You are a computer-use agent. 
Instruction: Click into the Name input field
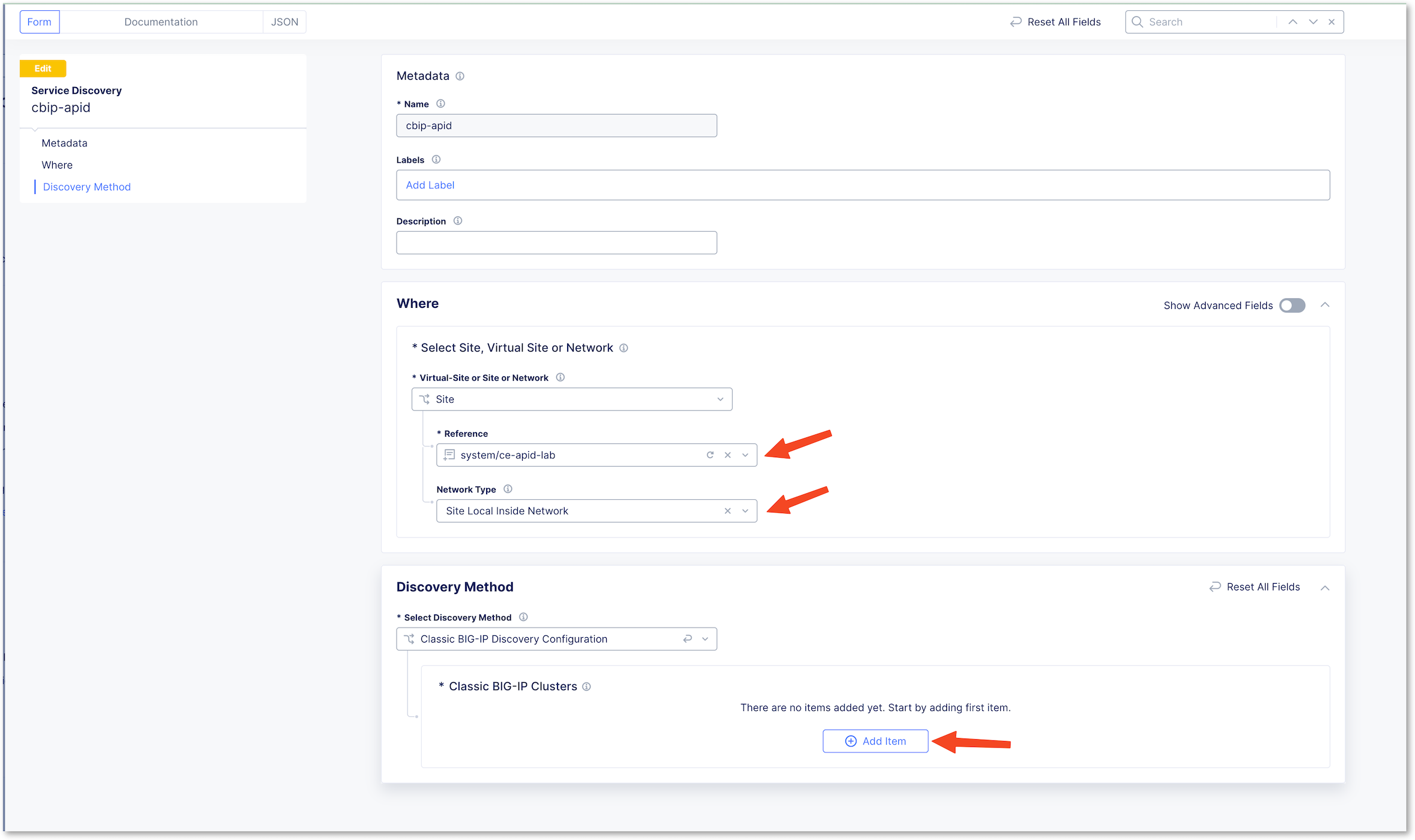pyautogui.click(x=556, y=125)
